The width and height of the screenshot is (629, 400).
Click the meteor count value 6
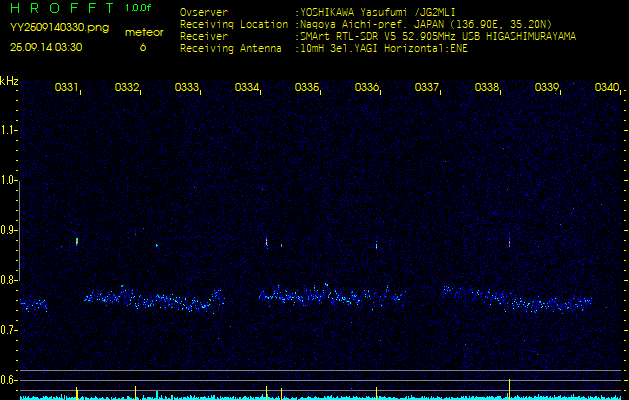click(142, 47)
